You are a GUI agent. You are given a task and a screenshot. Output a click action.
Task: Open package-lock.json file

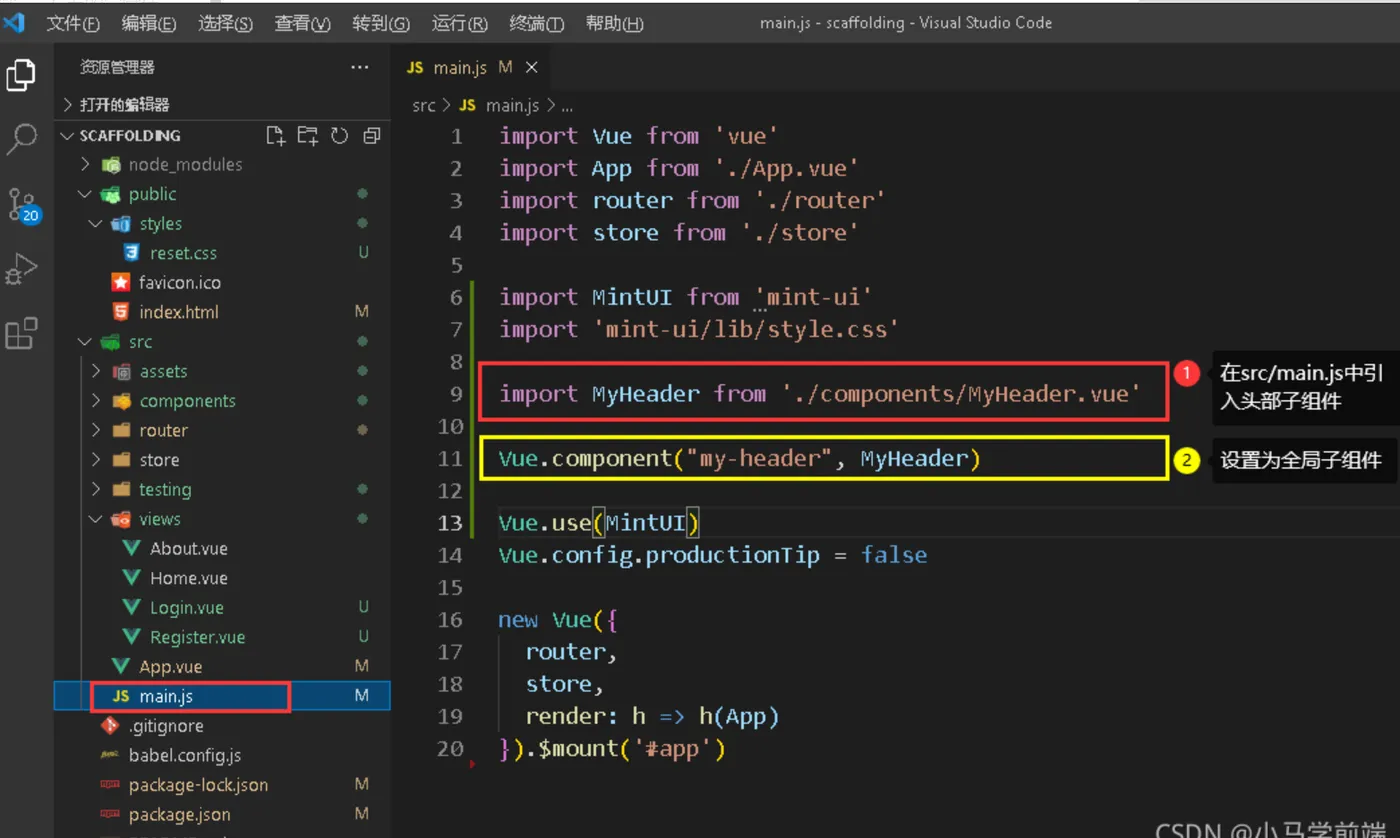(x=198, y=785)
